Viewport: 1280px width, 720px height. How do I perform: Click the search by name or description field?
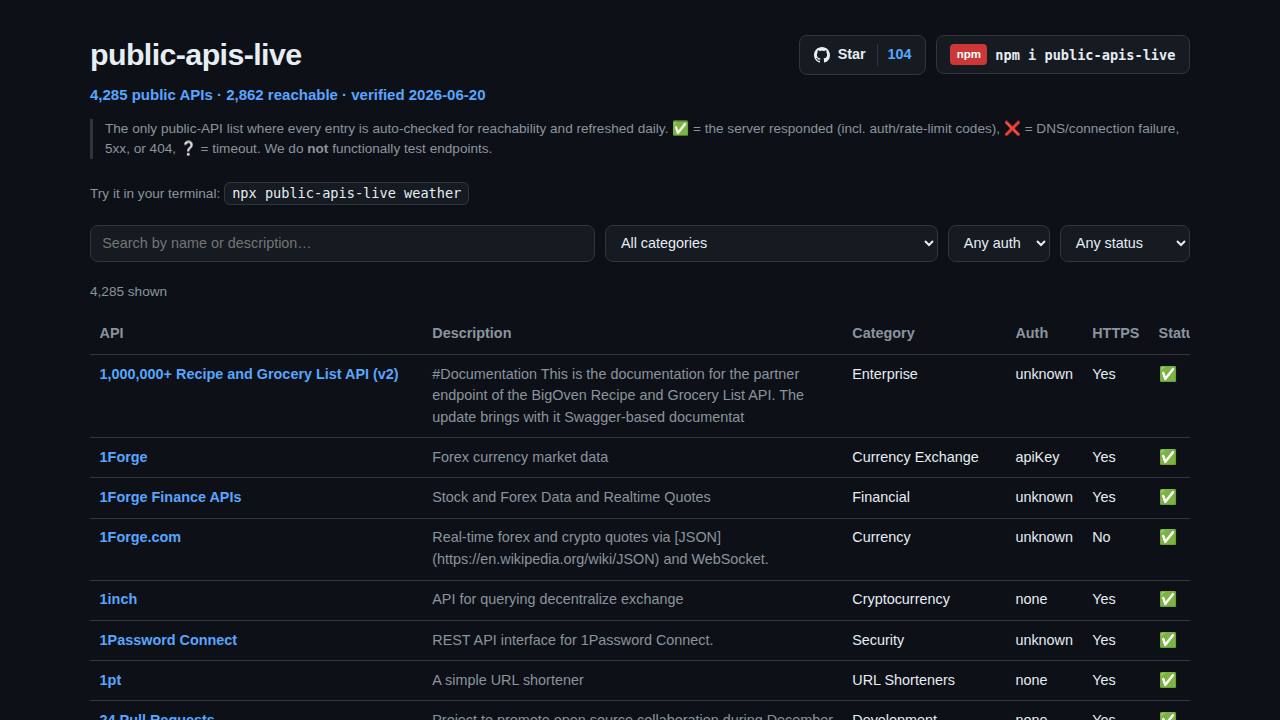(x=342, y=243)
